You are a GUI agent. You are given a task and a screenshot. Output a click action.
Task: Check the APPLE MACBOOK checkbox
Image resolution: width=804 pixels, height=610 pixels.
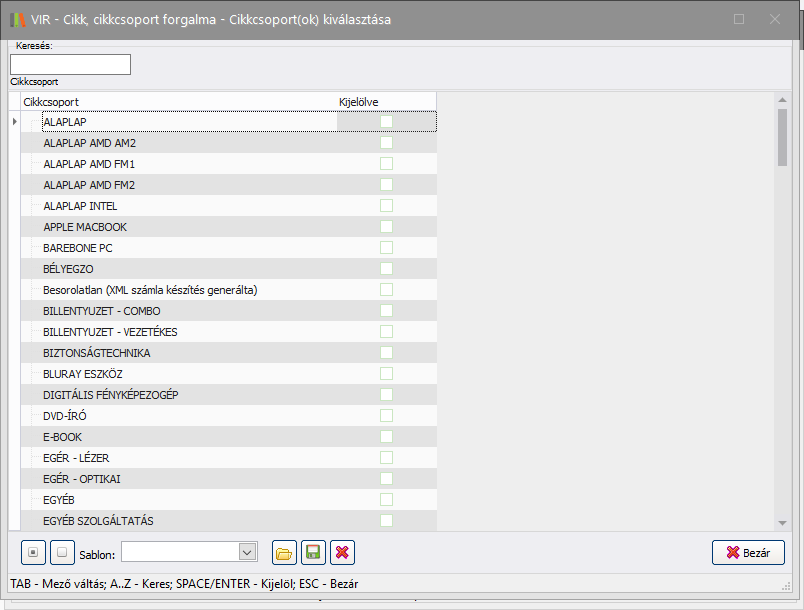(x=386, y=227)
